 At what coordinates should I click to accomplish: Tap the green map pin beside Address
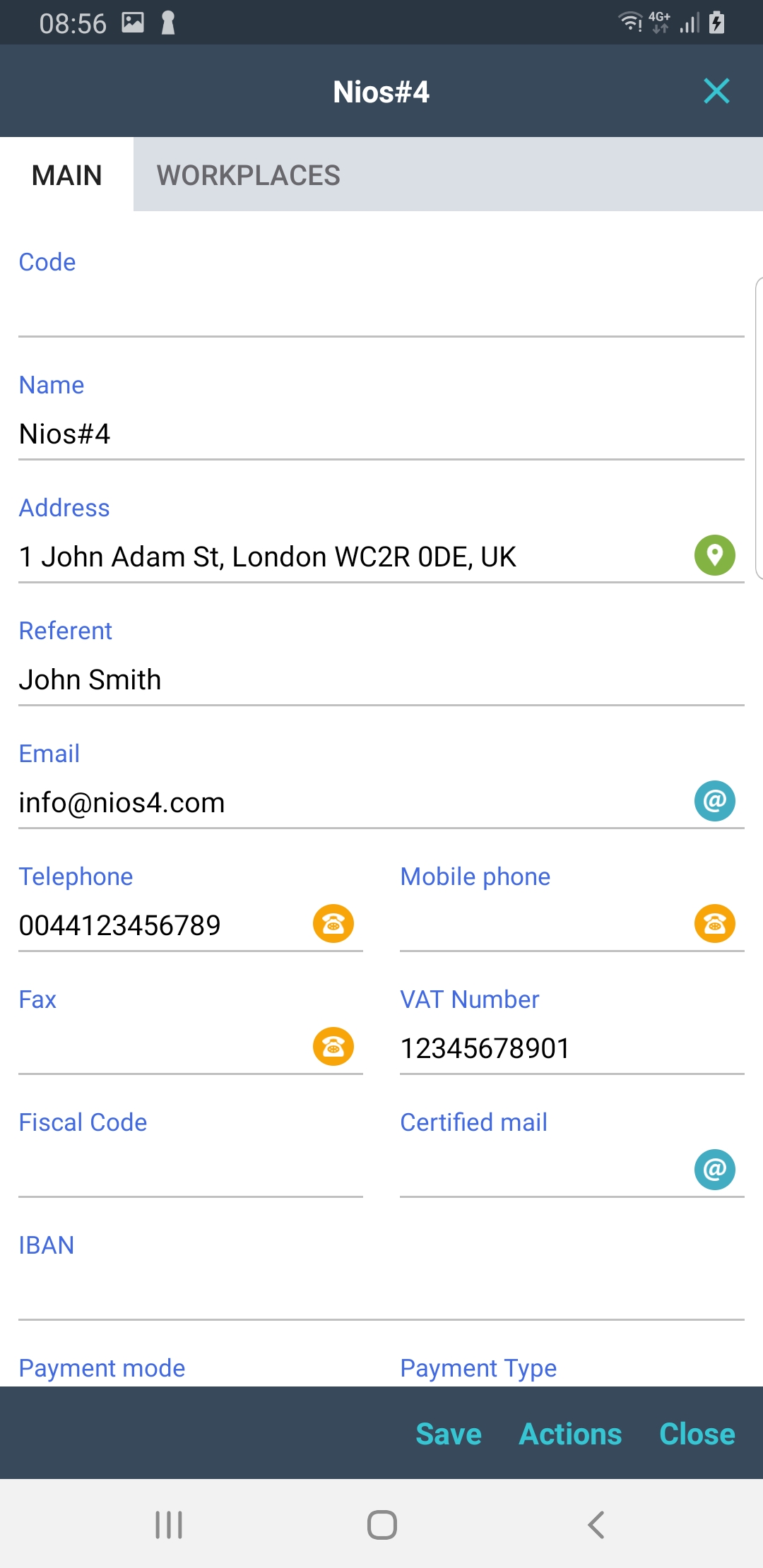(x=714, y=555)
